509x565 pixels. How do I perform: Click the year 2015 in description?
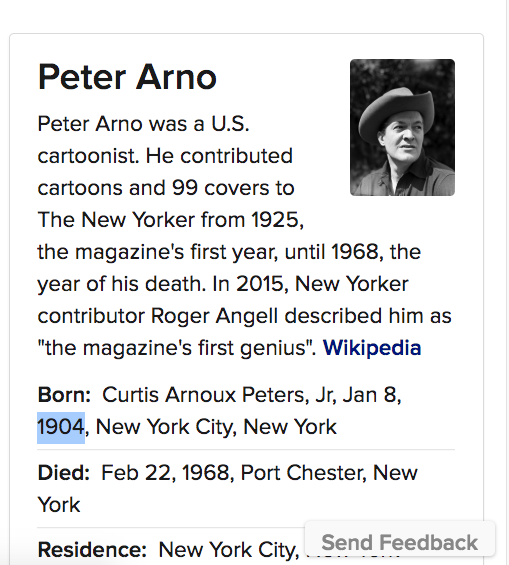click(x=262, y=284)
